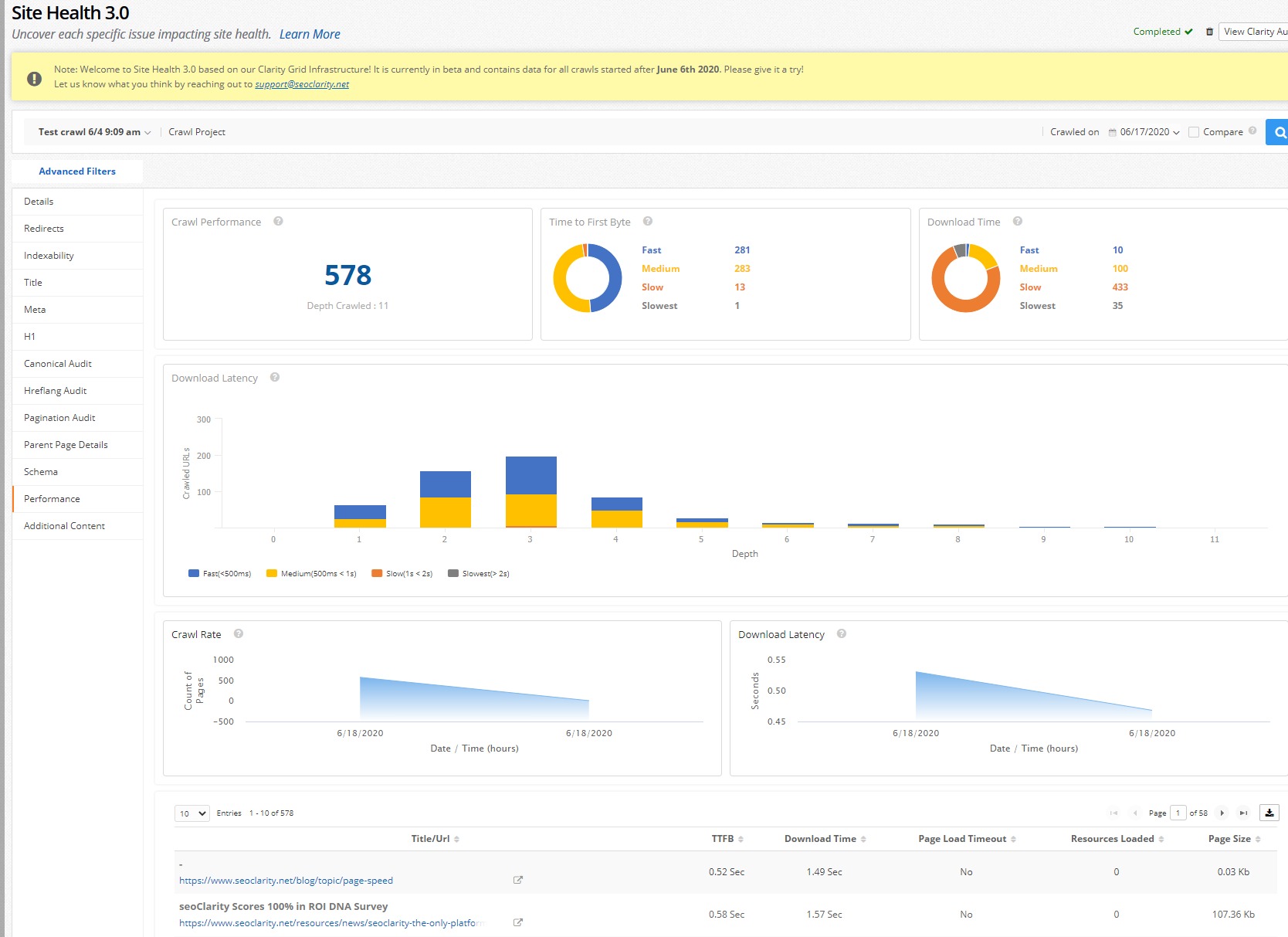Click help icon beside Time to First Byte

click(x=648, y=222)
